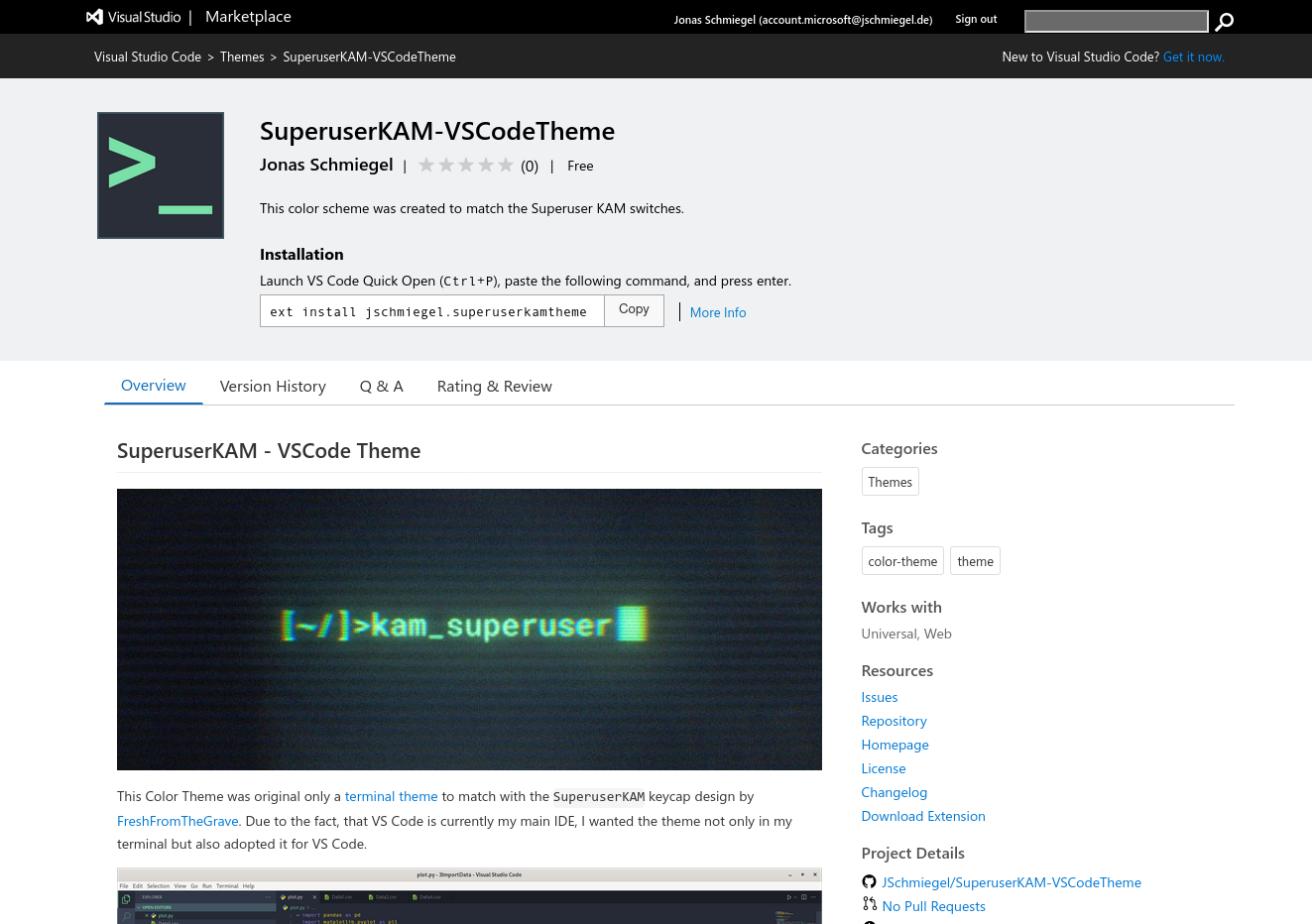Open the Homepage resource link
This screenshot has height=924, width=1312.
click(895, 745)
